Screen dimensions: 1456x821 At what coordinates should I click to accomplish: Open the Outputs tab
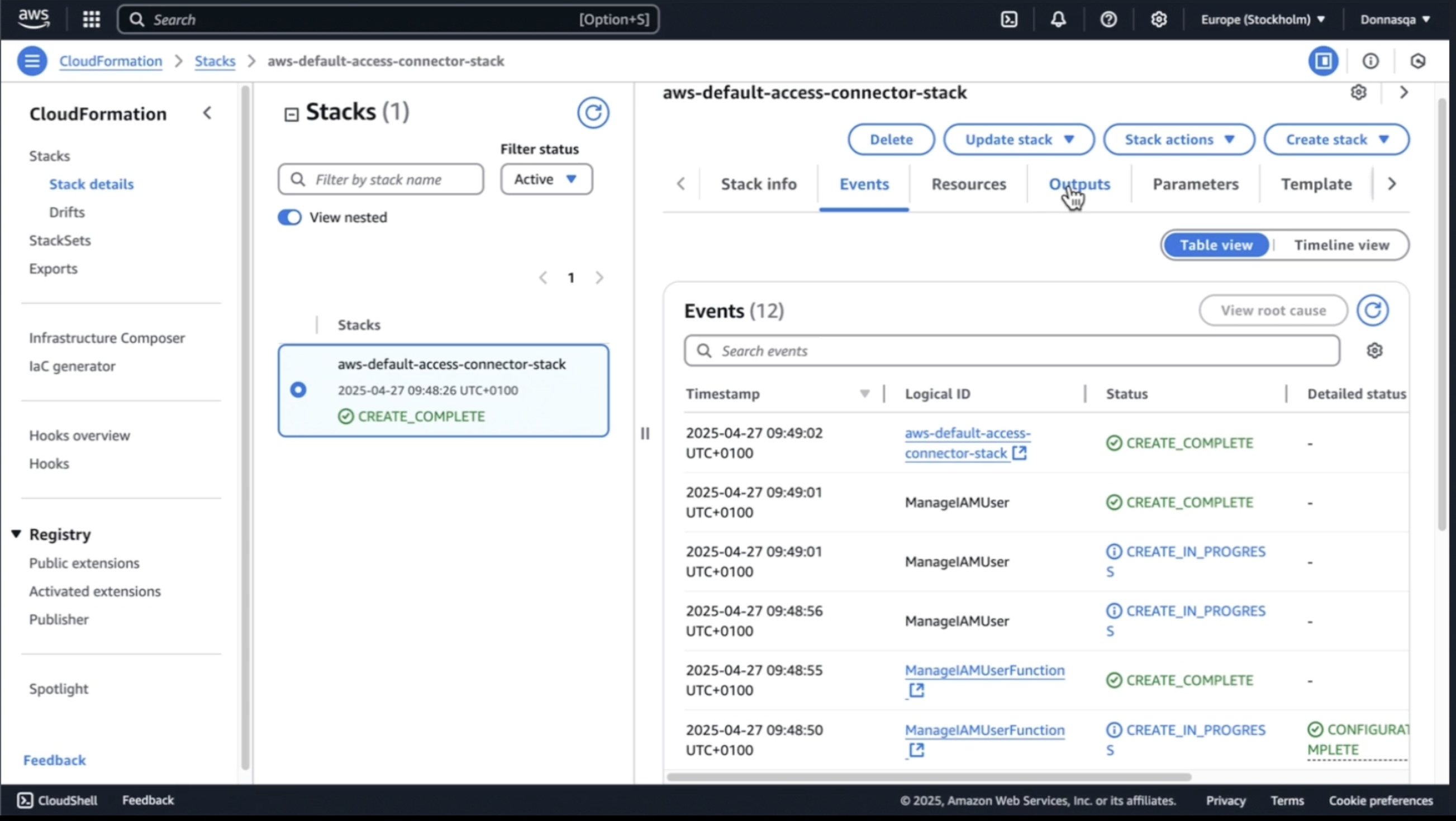1079,184
